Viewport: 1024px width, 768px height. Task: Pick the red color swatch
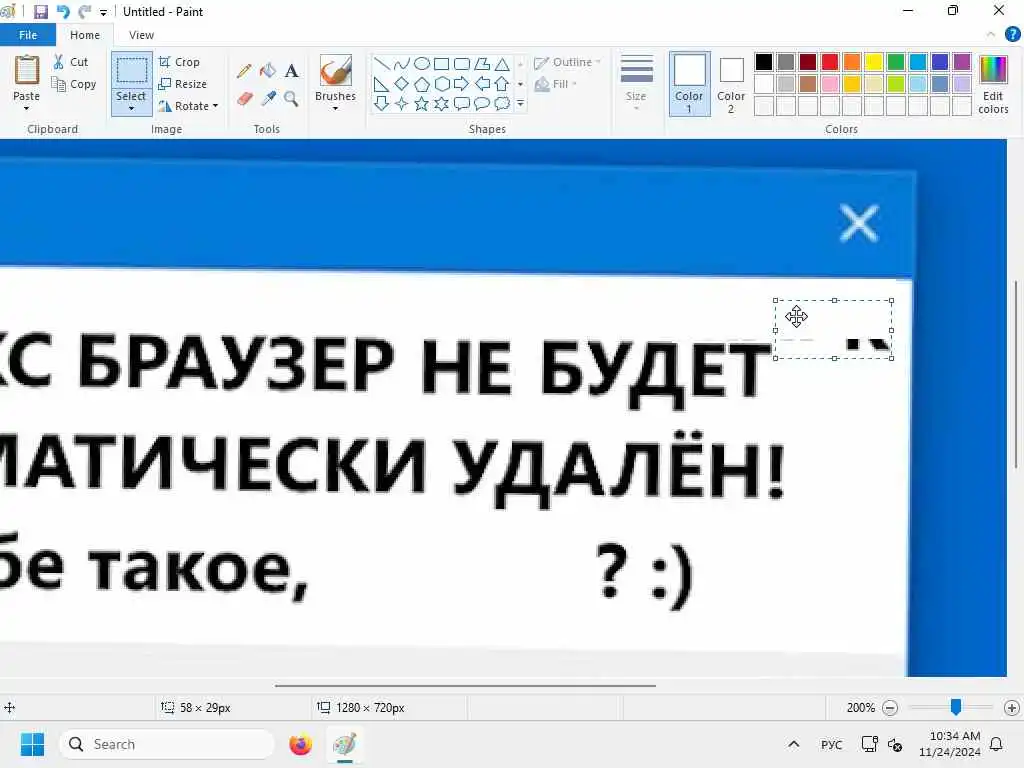(x=829, y=62)
